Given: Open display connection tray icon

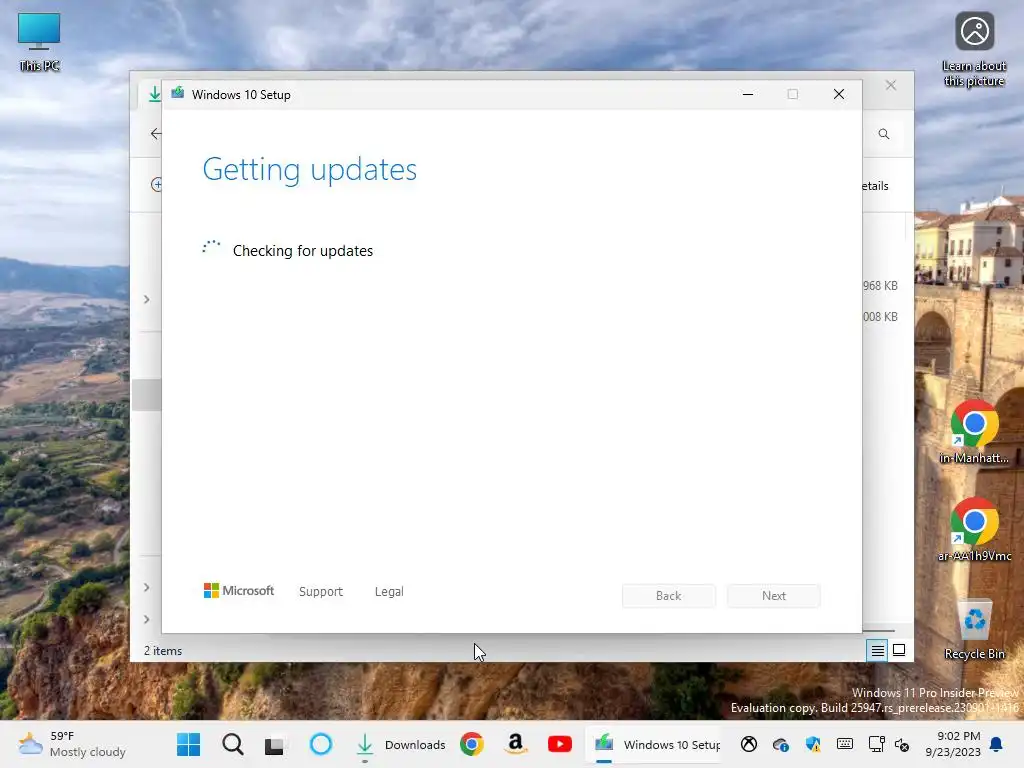Looking at the screenshot, I should pos(876,744).
